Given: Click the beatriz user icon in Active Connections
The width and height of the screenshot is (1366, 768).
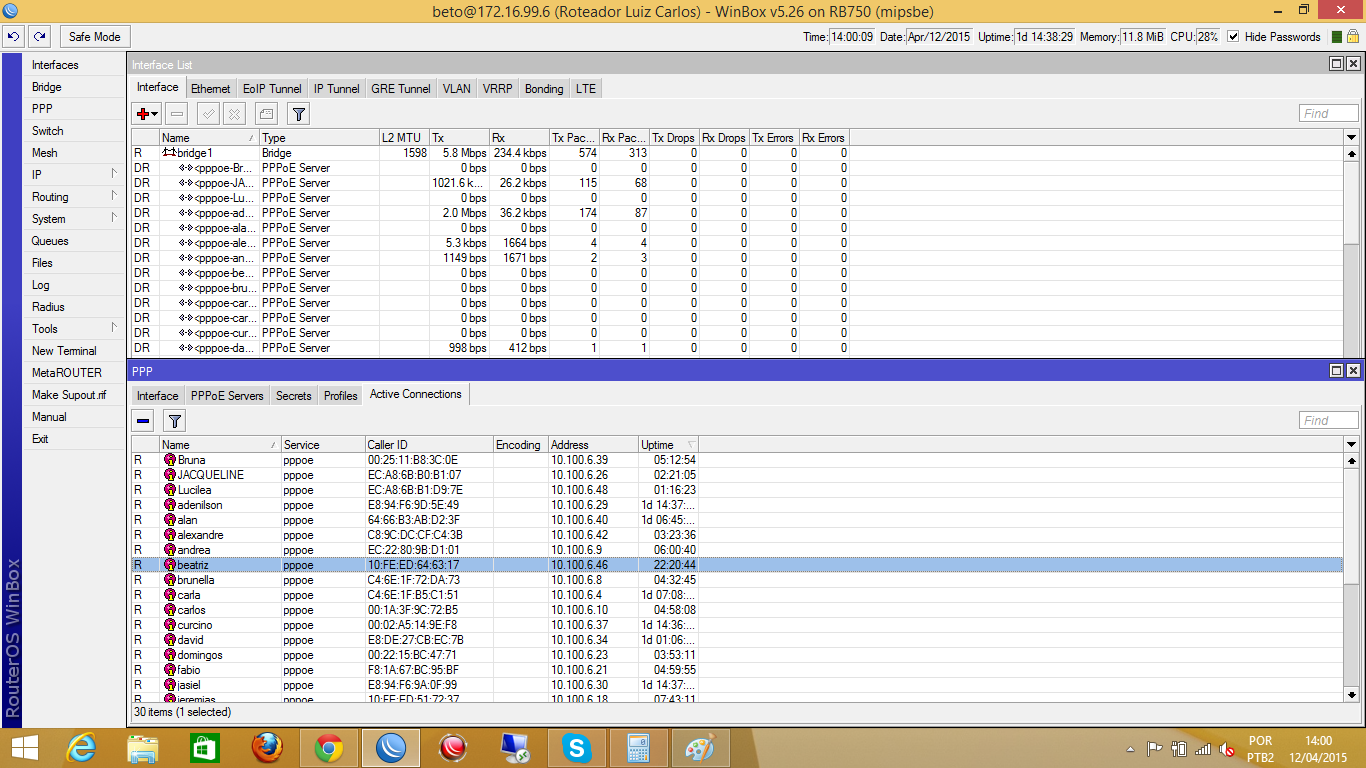Looking at the screenshot, I should (x=170, y=565).
